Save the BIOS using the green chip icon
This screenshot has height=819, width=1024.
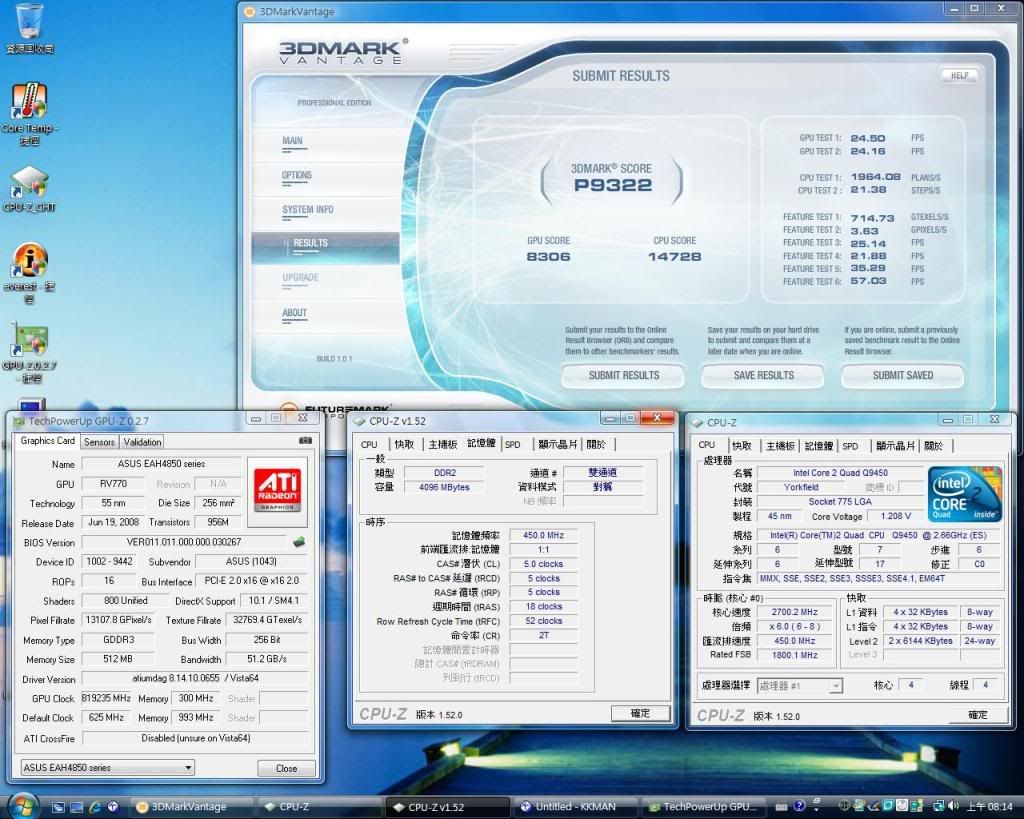coord(299,540)
